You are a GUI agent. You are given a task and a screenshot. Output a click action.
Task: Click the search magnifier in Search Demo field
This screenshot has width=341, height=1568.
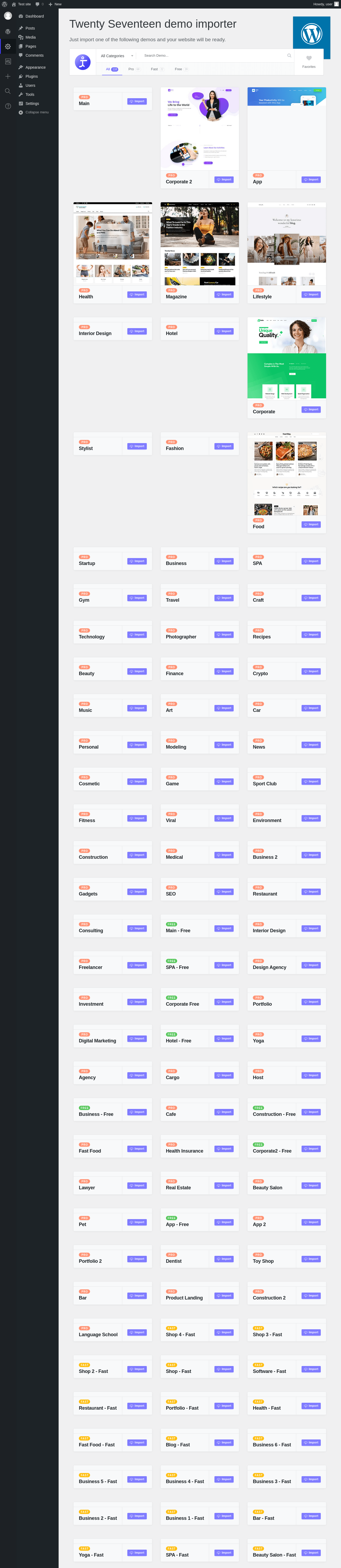(x=289, y=55)
